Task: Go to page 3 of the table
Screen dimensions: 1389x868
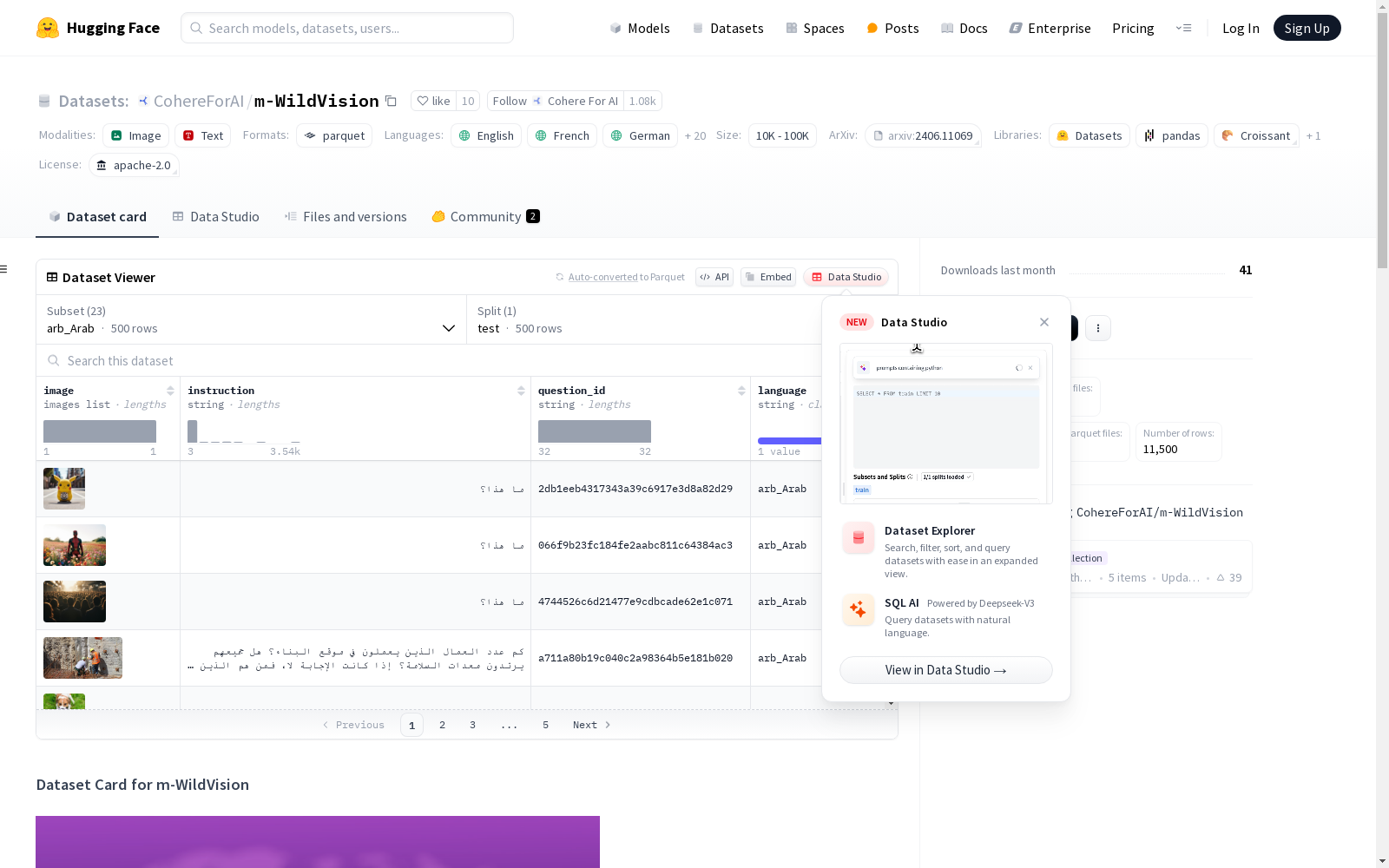Action: point(473,725)
